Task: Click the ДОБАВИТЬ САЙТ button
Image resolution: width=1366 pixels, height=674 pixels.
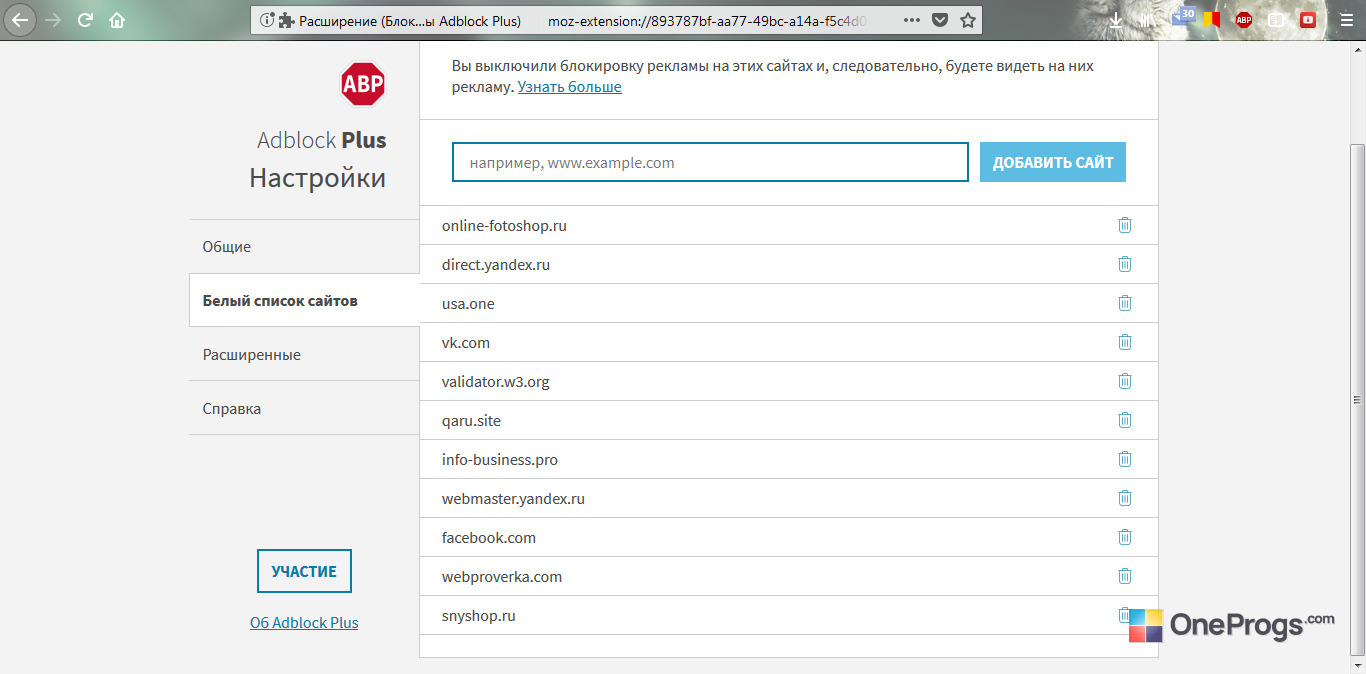Action: [1053, 162]
